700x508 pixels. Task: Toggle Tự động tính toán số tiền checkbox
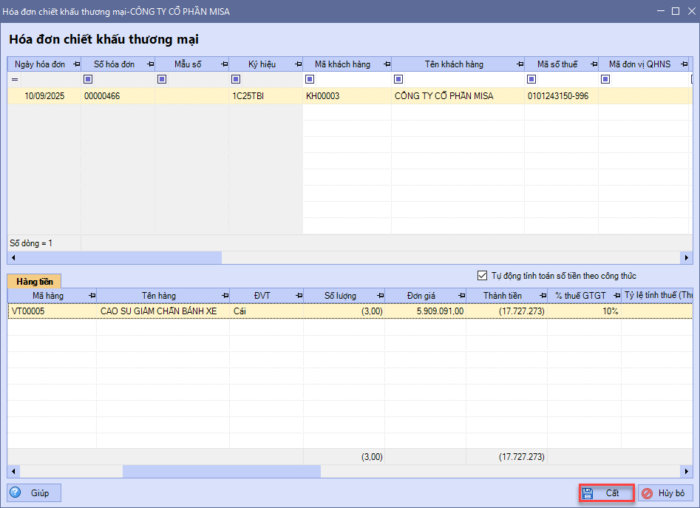[484, 276]
